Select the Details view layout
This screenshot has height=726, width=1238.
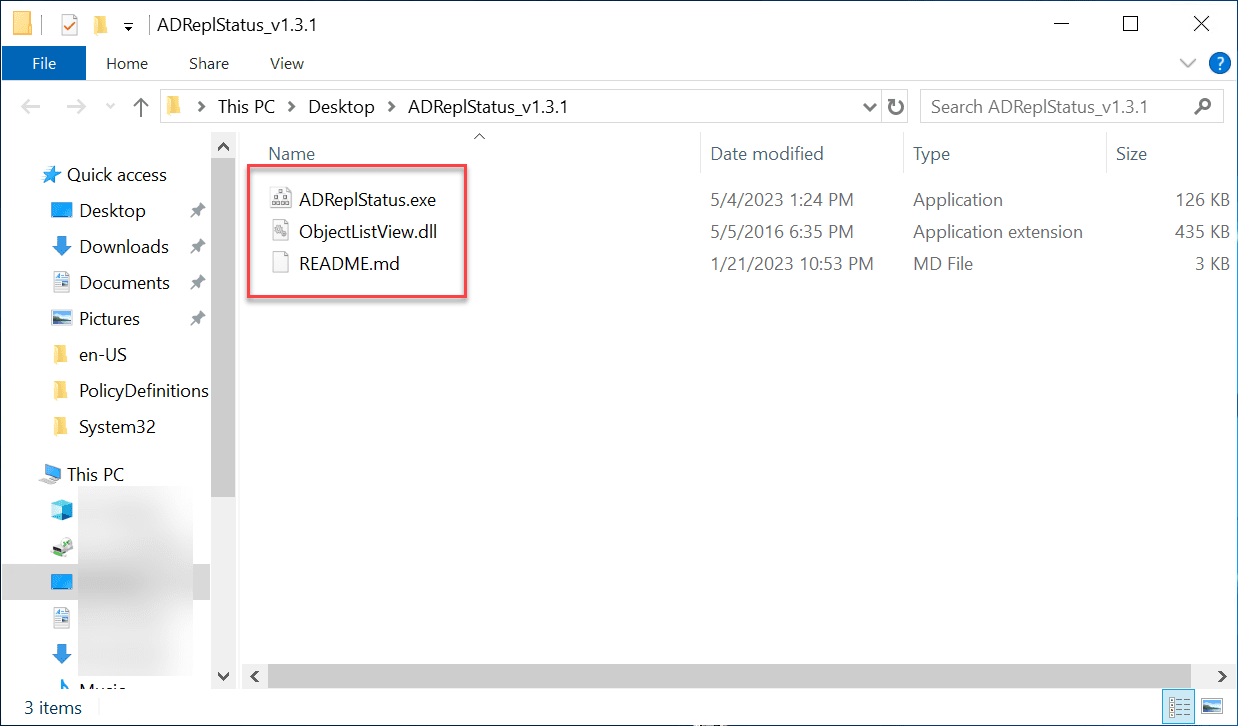pyautogui.click(x=1178, y=706)
